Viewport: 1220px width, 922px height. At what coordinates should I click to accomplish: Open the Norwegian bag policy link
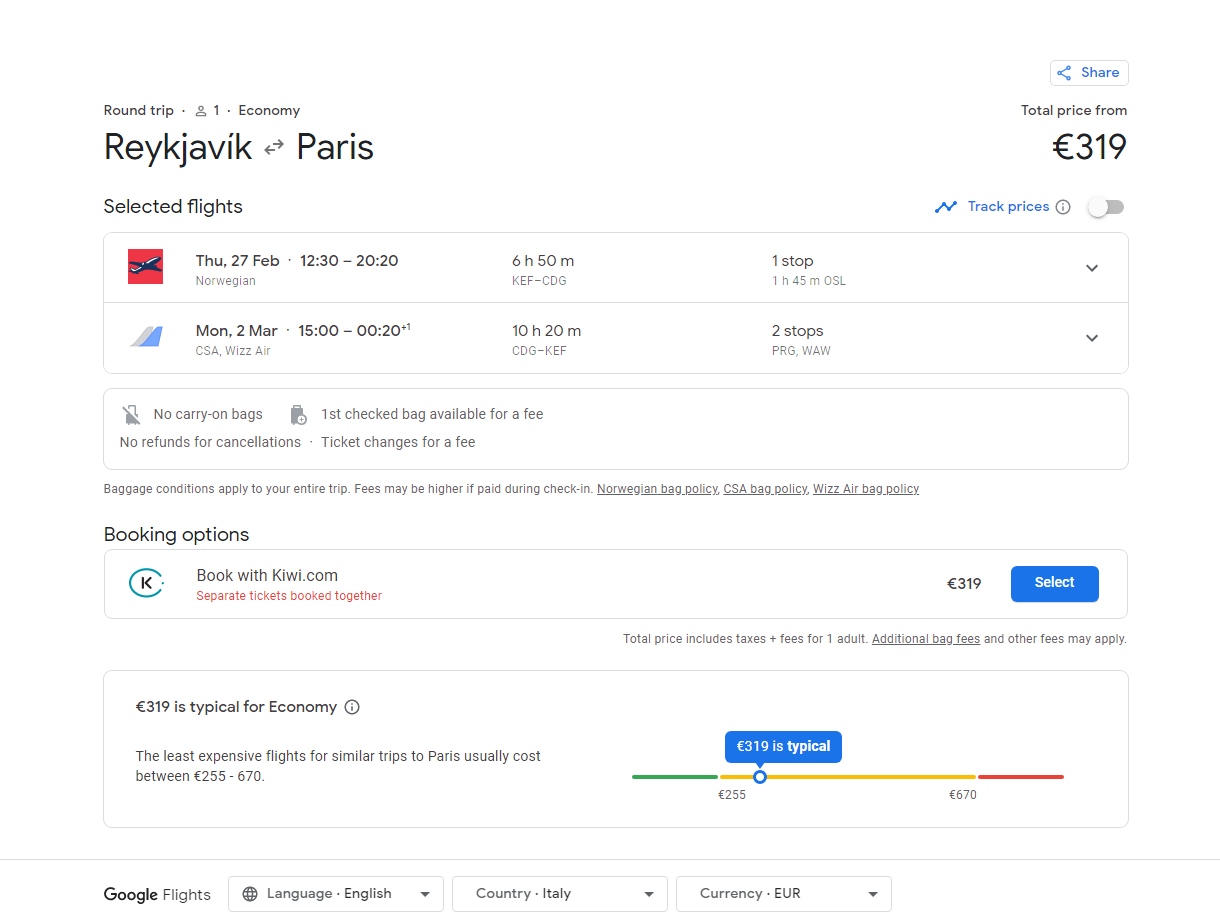click(x=657, y=489)
